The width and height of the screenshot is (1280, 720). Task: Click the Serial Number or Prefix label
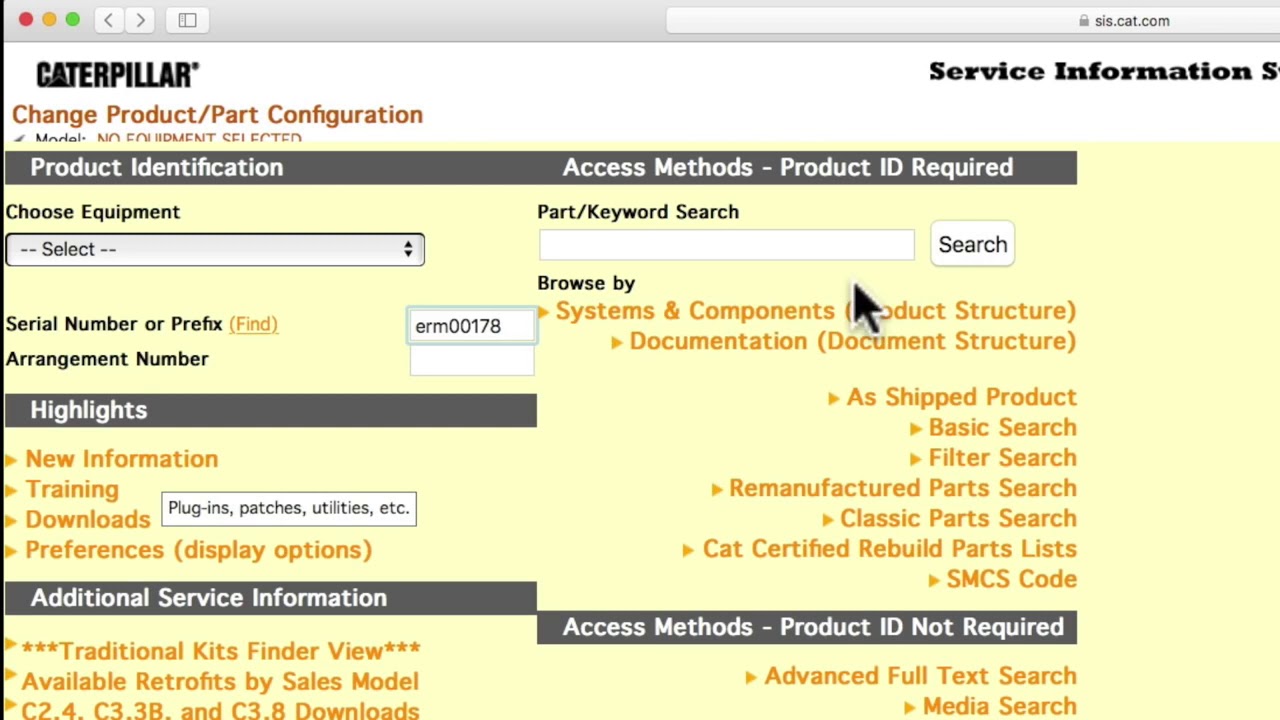114,324
